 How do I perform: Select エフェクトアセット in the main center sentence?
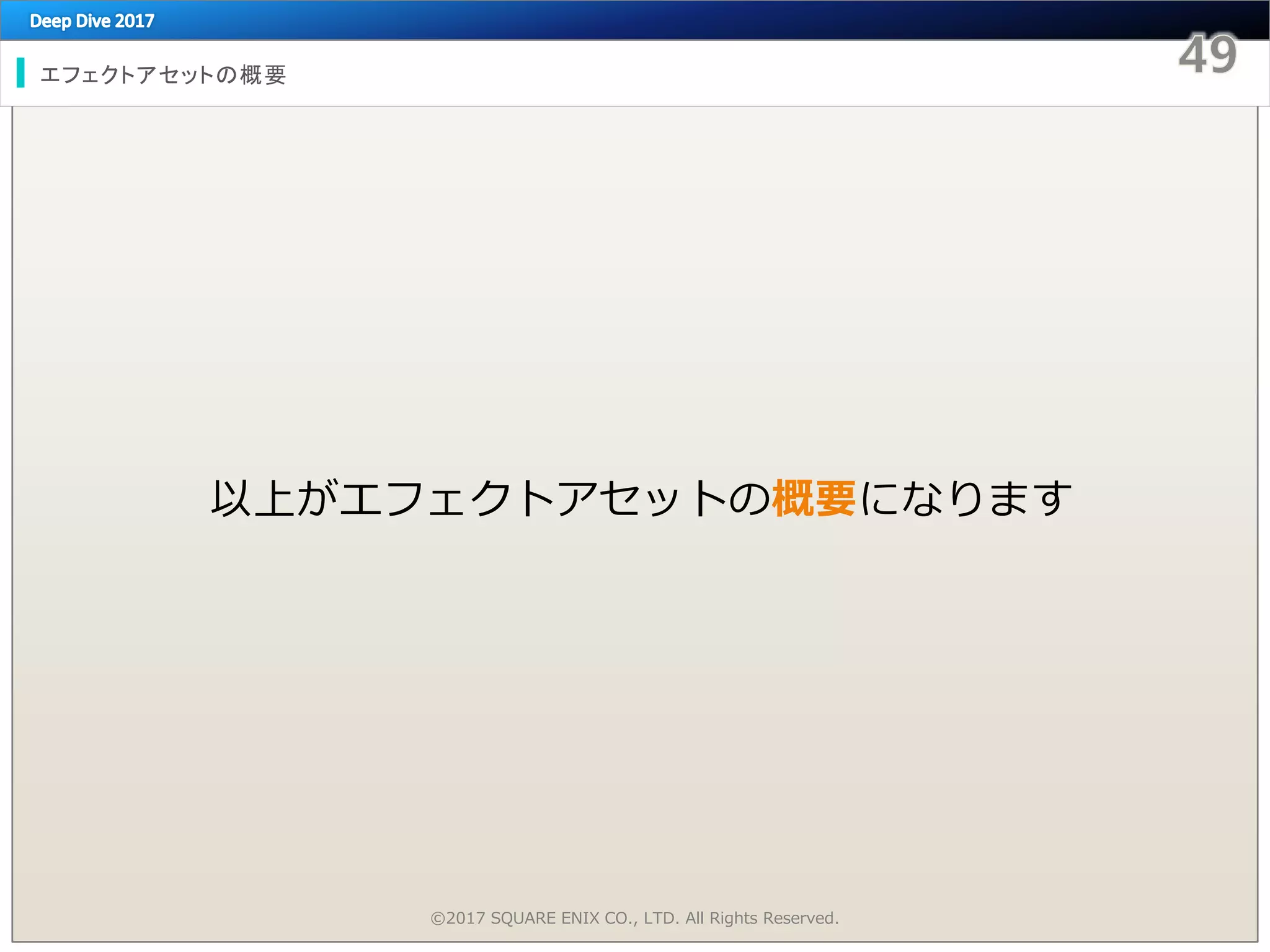[533, 498]
